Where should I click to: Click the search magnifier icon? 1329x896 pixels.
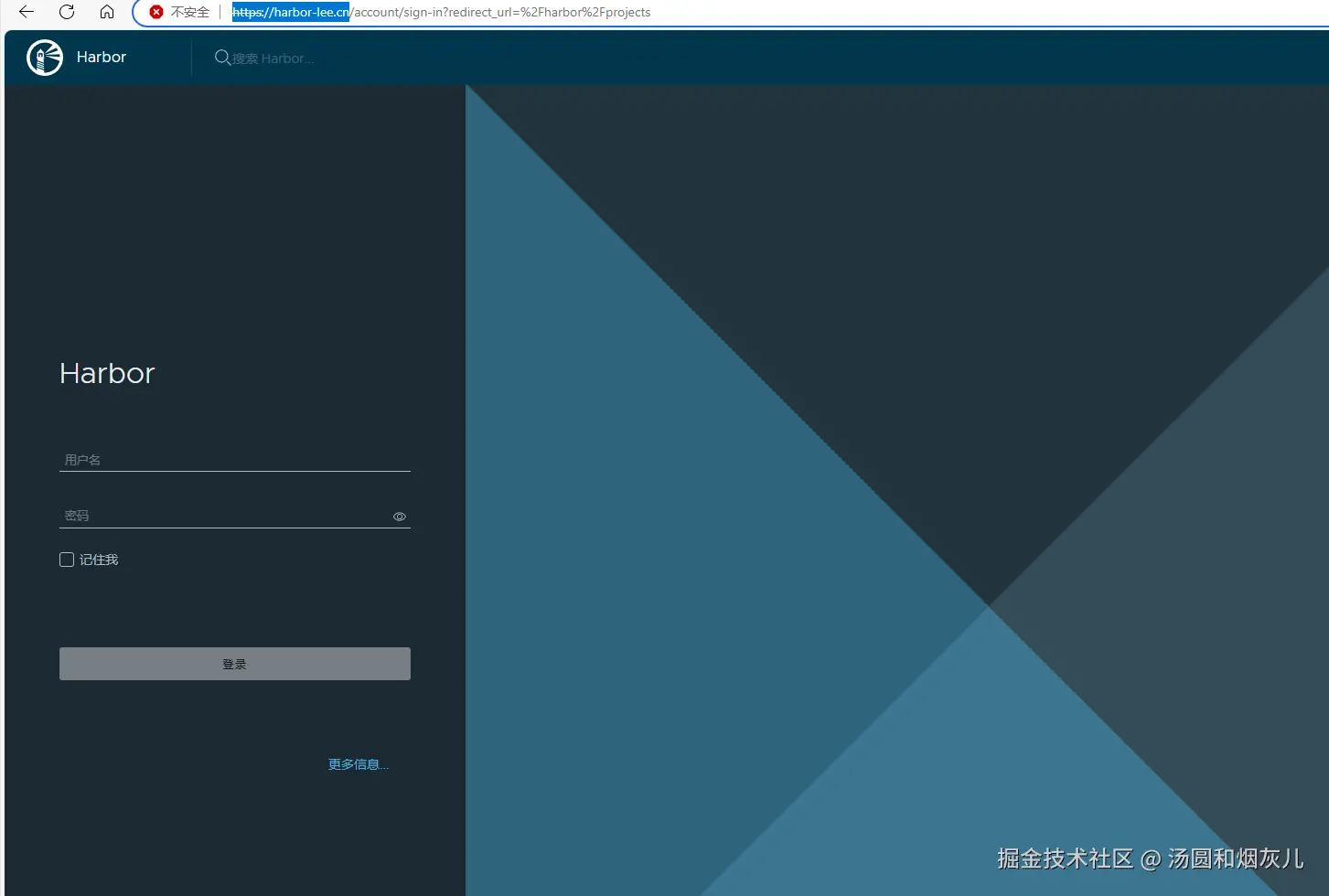coord(222,58)
